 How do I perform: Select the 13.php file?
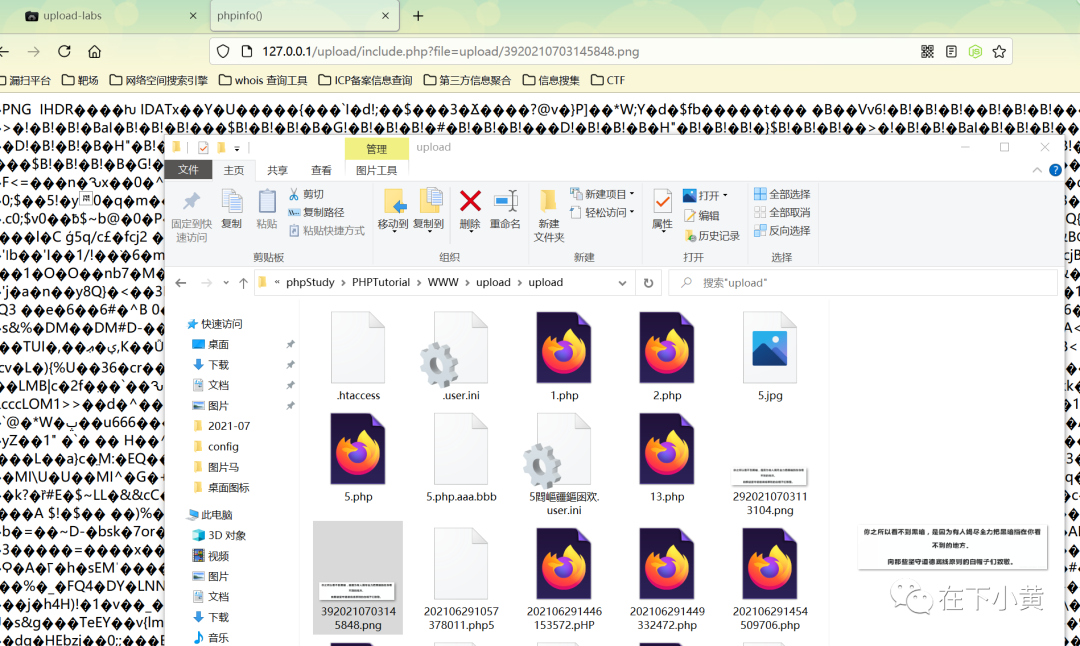click(667, 458)
